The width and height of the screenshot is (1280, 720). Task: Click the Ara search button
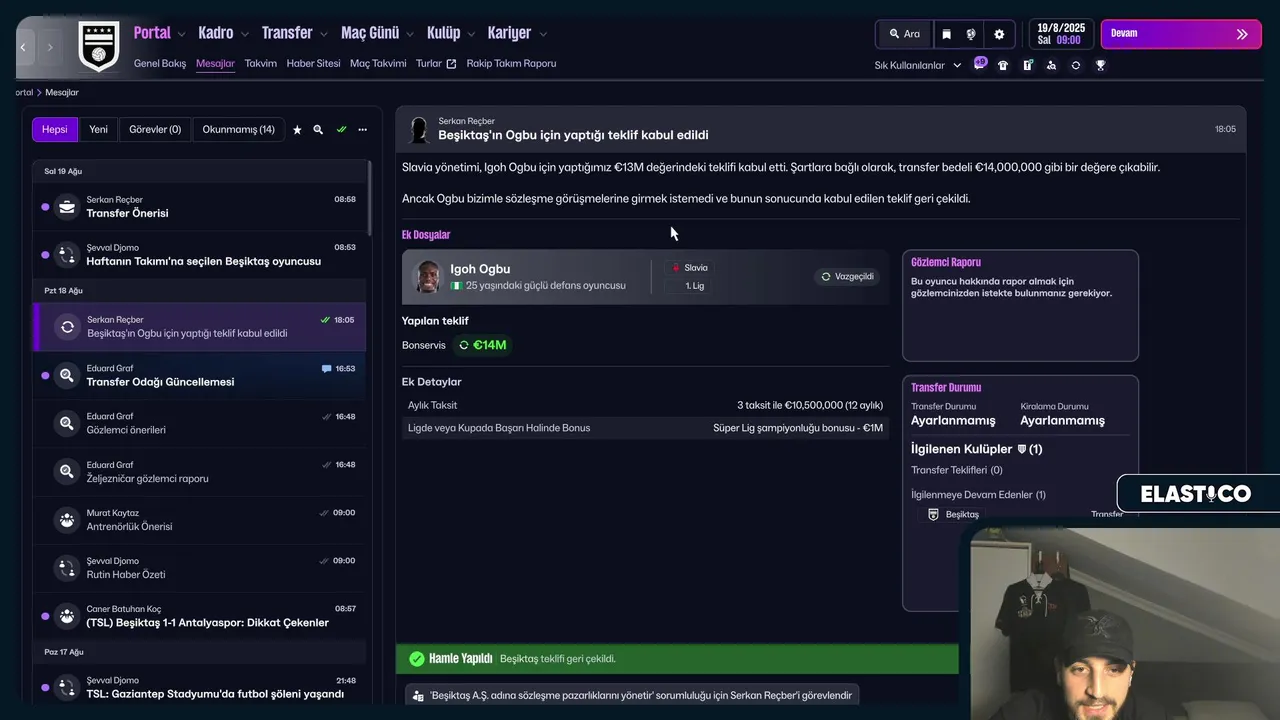(904, 34)
